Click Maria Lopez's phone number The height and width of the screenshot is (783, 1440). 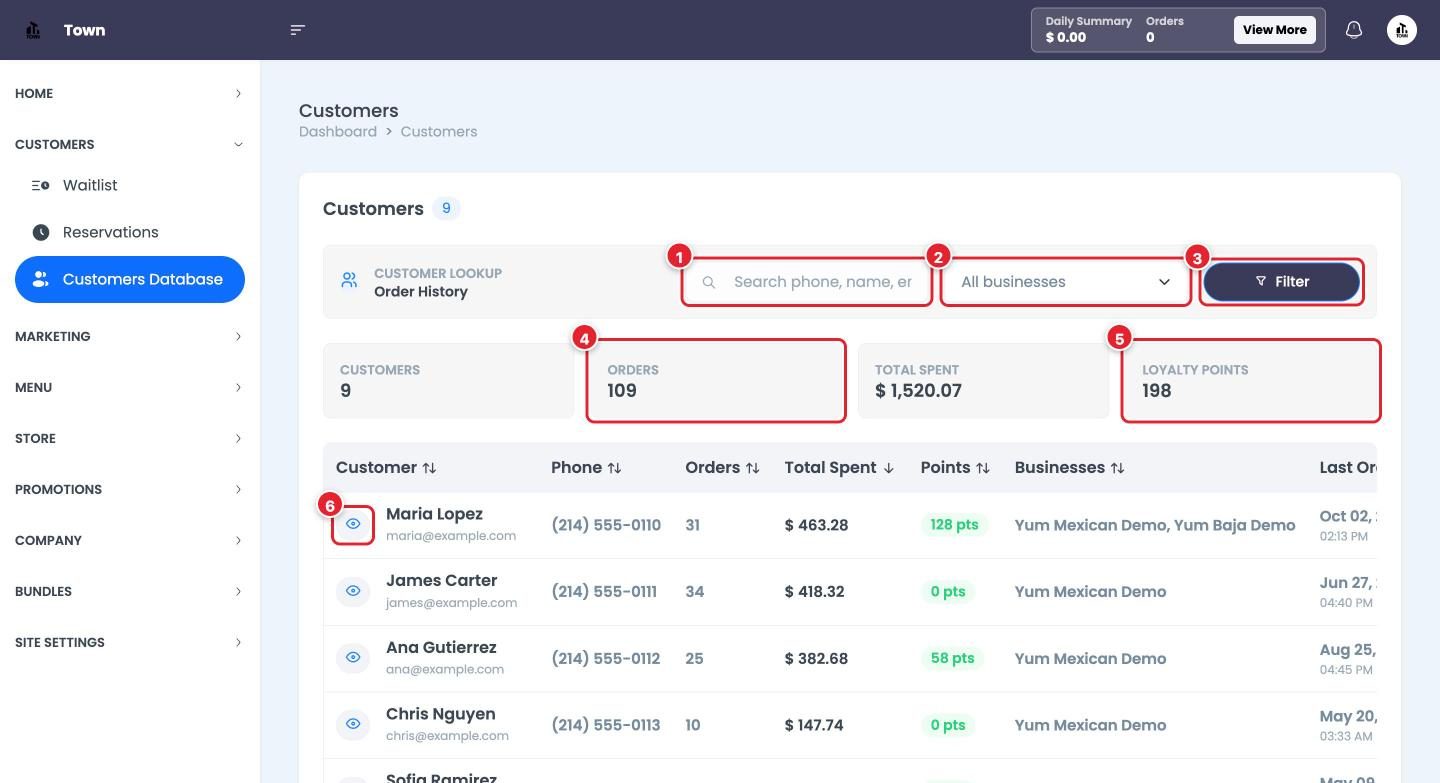click(x=606, y=525)
